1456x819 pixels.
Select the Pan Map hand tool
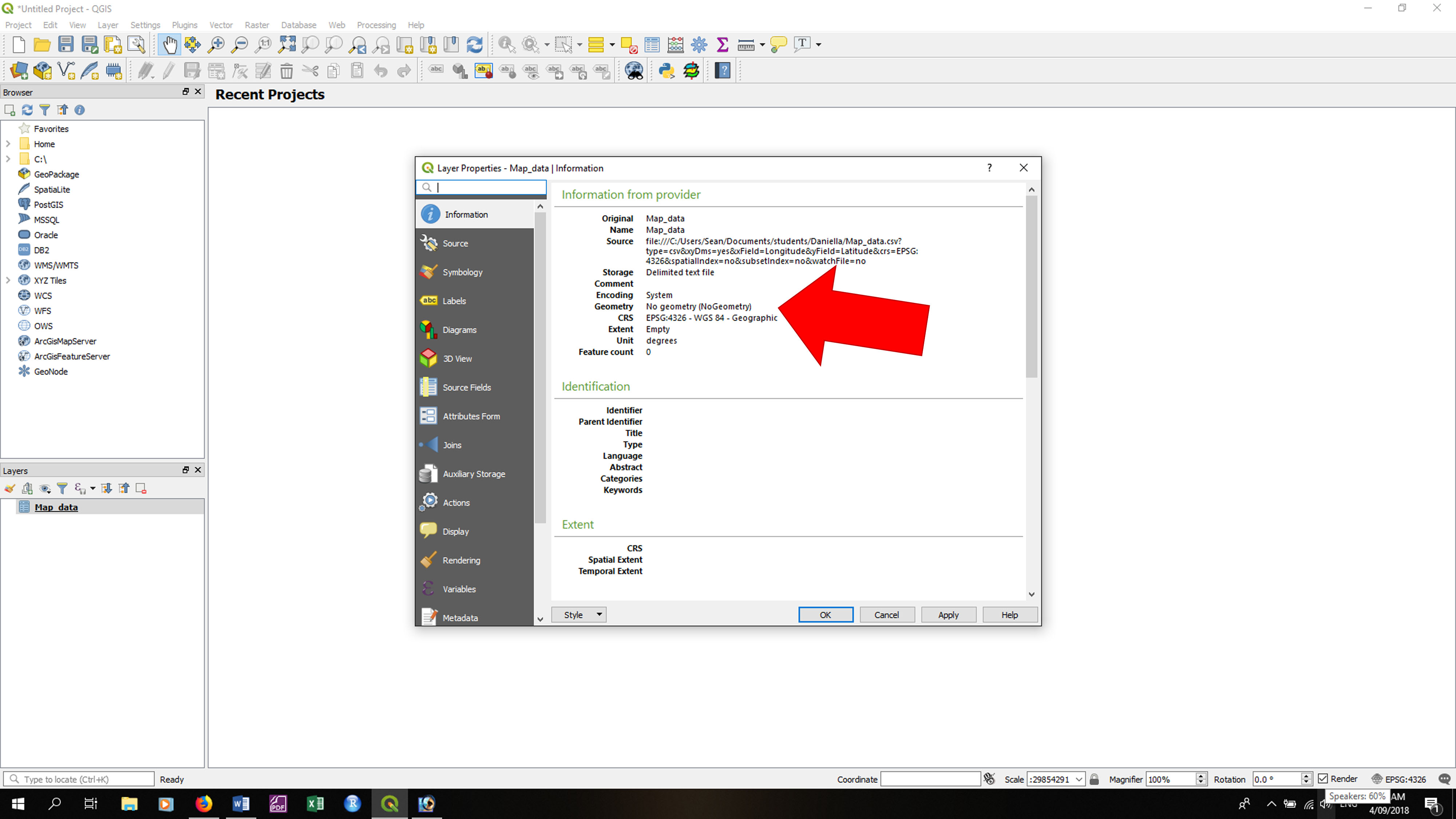click(x=169, y=45)
